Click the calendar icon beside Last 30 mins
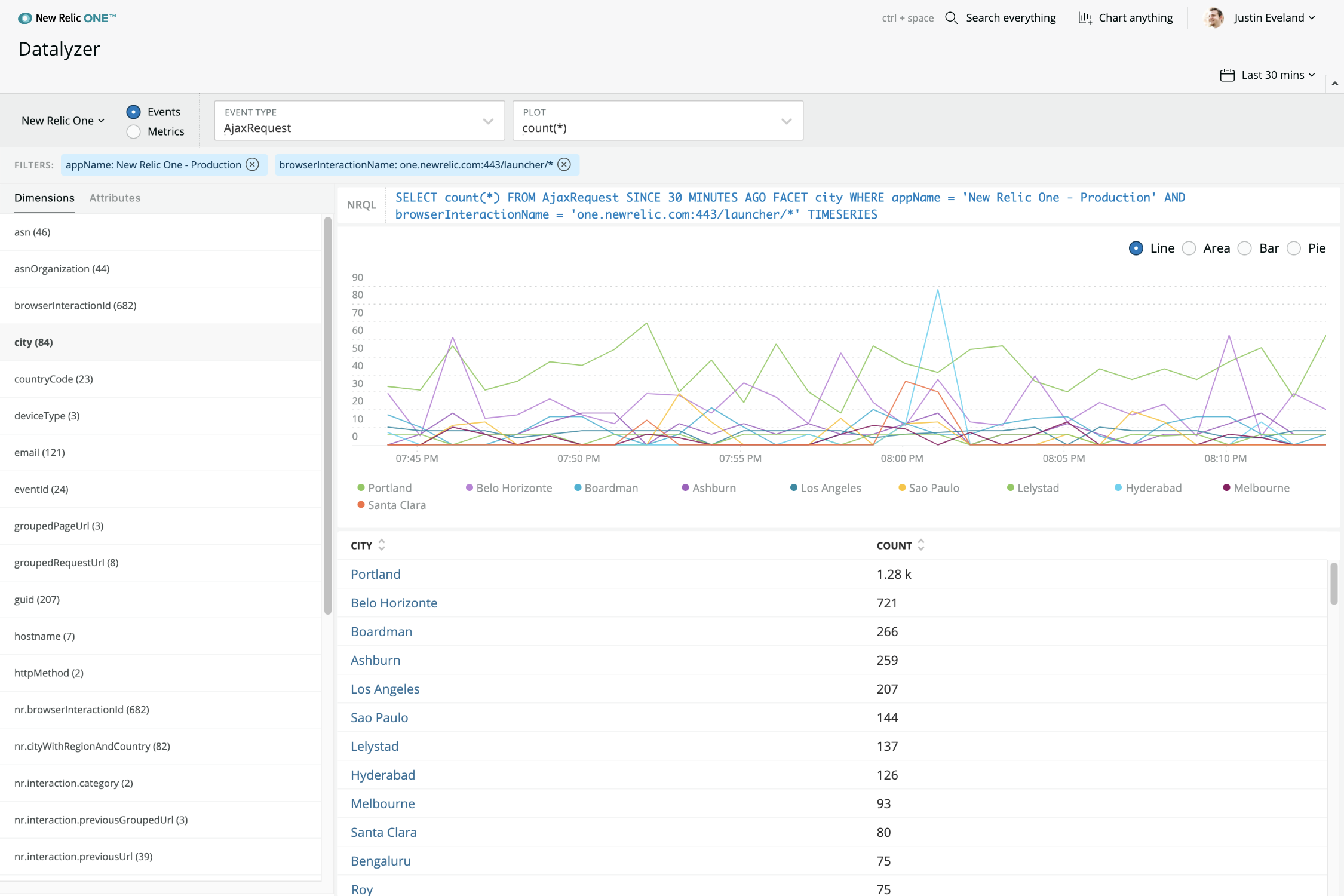The height and width of the screenshot is (896, 1344). click(1227, 75)
